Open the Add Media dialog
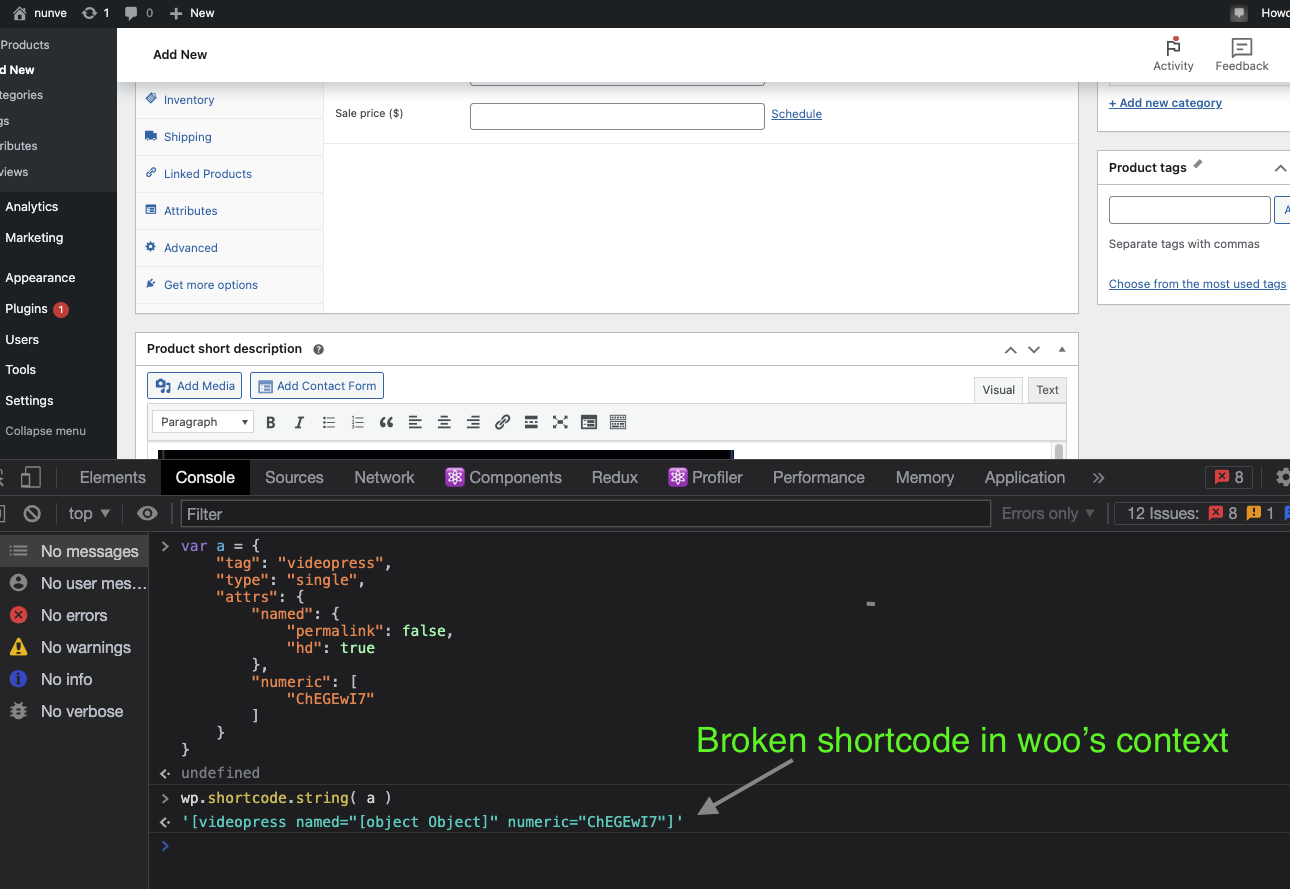The width and height of the screenshot is (1290, 889). point(194,385)
